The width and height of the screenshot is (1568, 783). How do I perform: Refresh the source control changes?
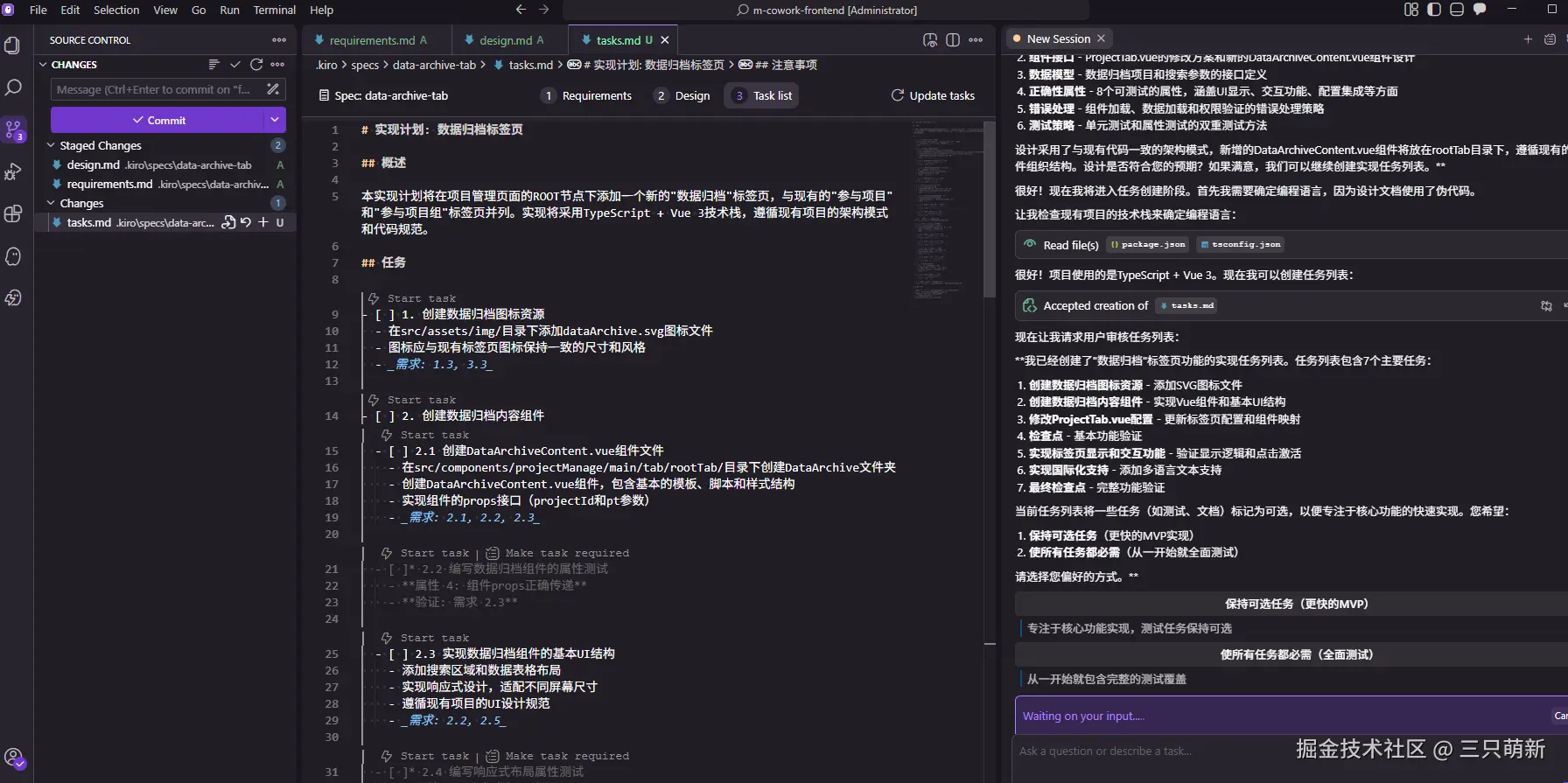256,65
